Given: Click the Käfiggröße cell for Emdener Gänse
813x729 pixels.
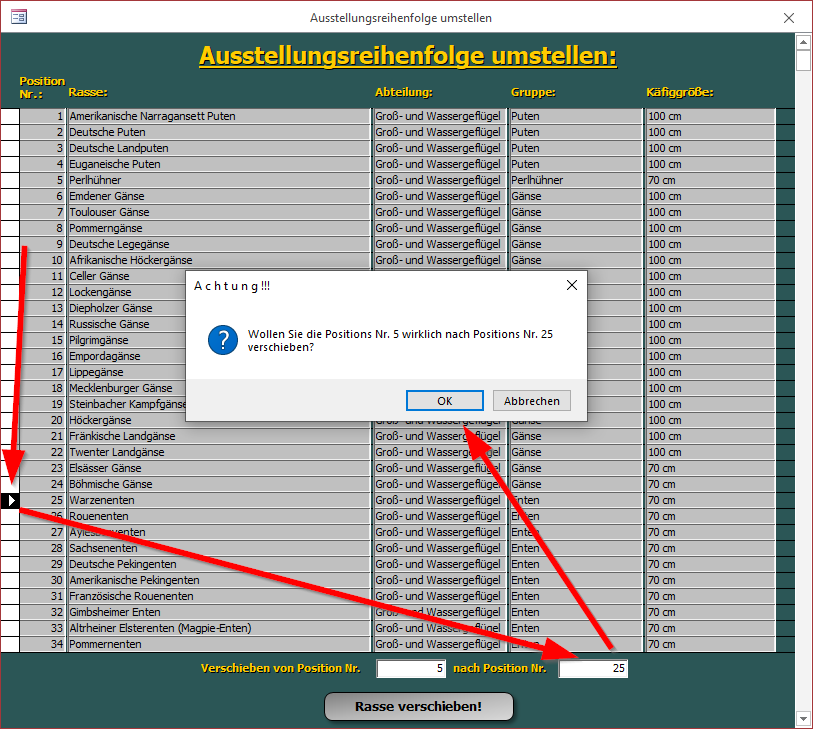Looking at the screenshot, I should click(x=709, y=196).
